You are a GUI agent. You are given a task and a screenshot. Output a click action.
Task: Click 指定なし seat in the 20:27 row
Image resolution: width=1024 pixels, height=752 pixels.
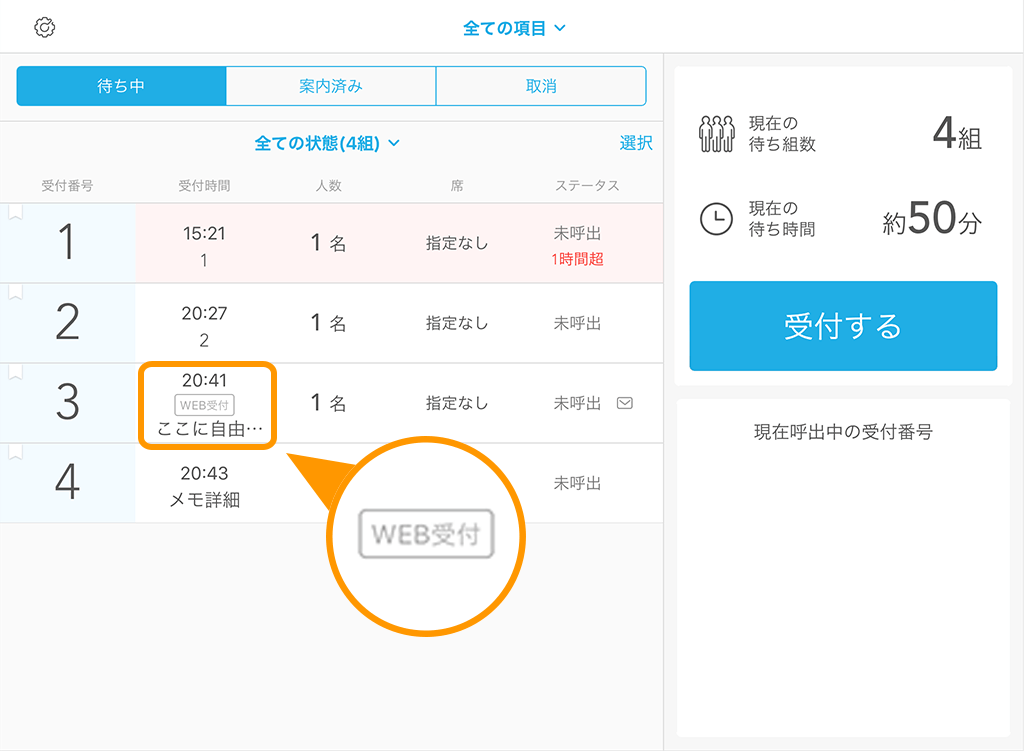tap(456, 323)
